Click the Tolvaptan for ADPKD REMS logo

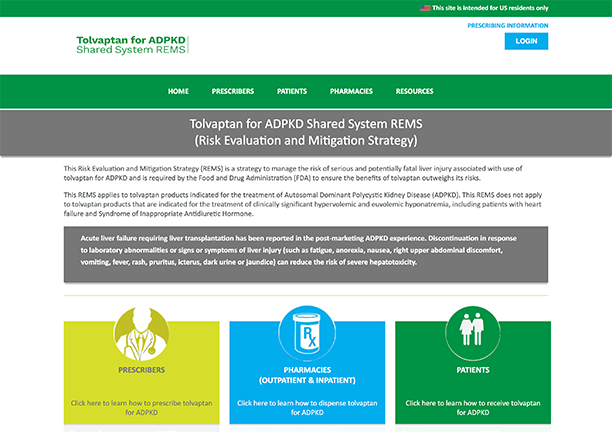point(131,44)
